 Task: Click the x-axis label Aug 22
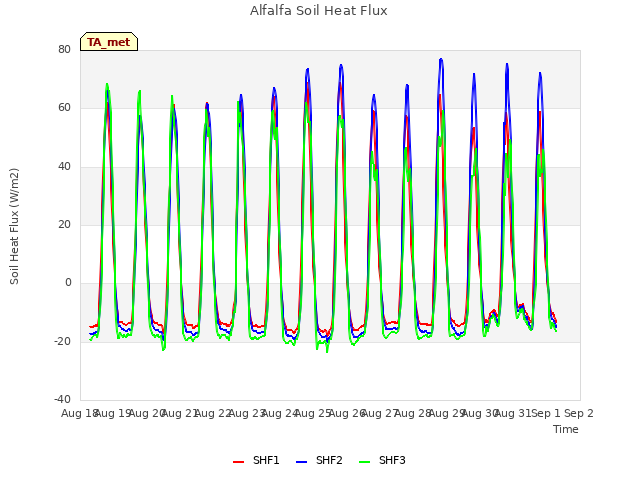(x=213, y=413)
